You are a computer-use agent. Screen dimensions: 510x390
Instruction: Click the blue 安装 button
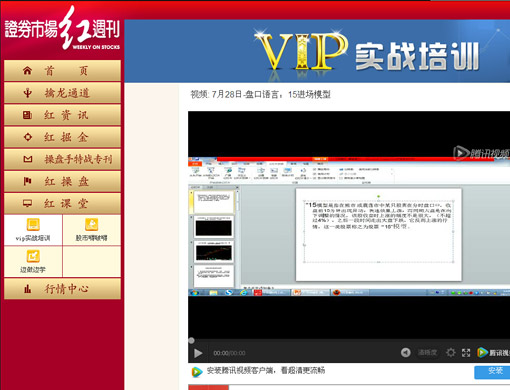pos(492,372)
